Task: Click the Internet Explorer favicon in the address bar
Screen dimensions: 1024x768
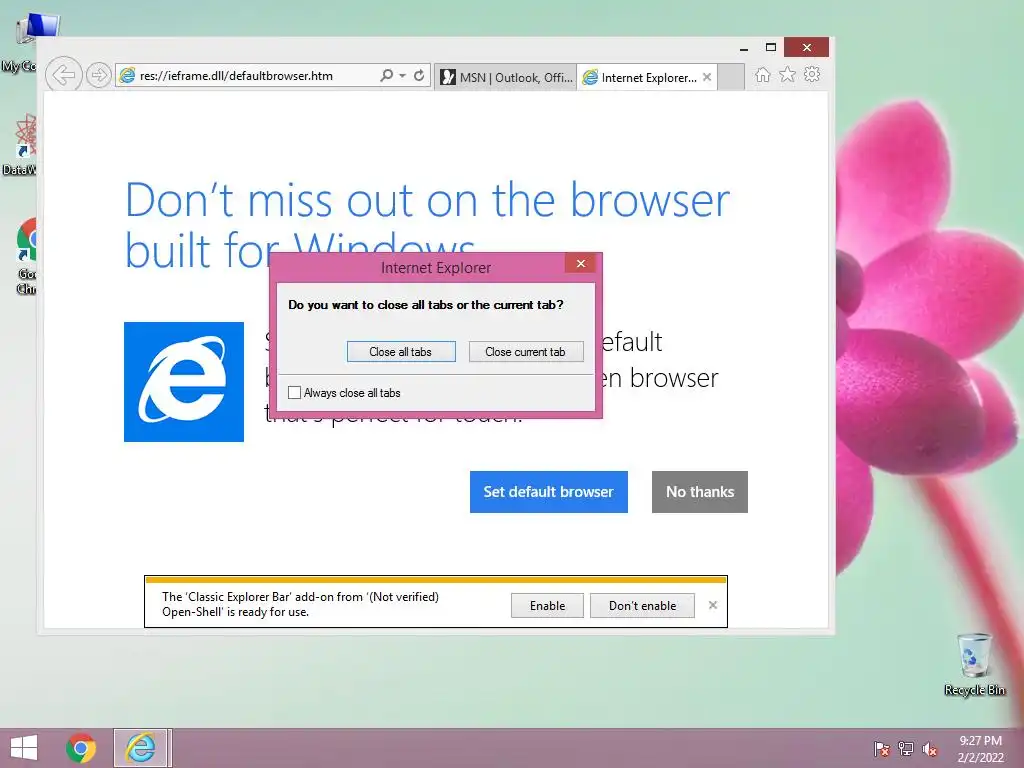Action: tap(127, 75)
